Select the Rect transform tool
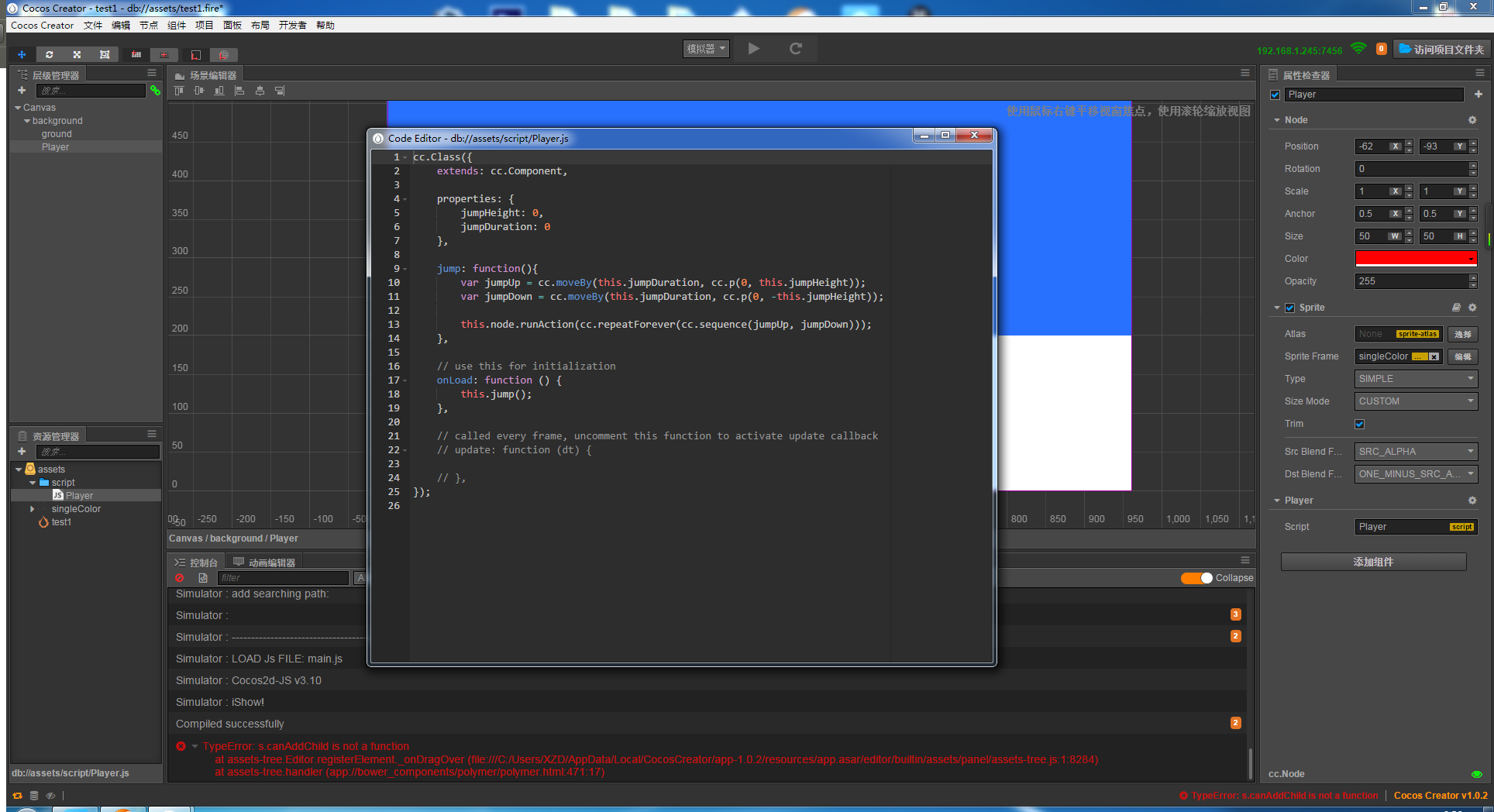 pyautogui.click(x=105, y=54)
